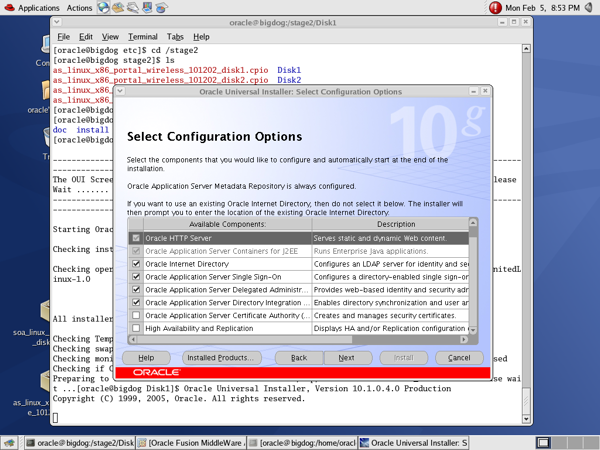Open the Actions menu in top panel
This screenshot has height=450, width=600.
[79, 8]
